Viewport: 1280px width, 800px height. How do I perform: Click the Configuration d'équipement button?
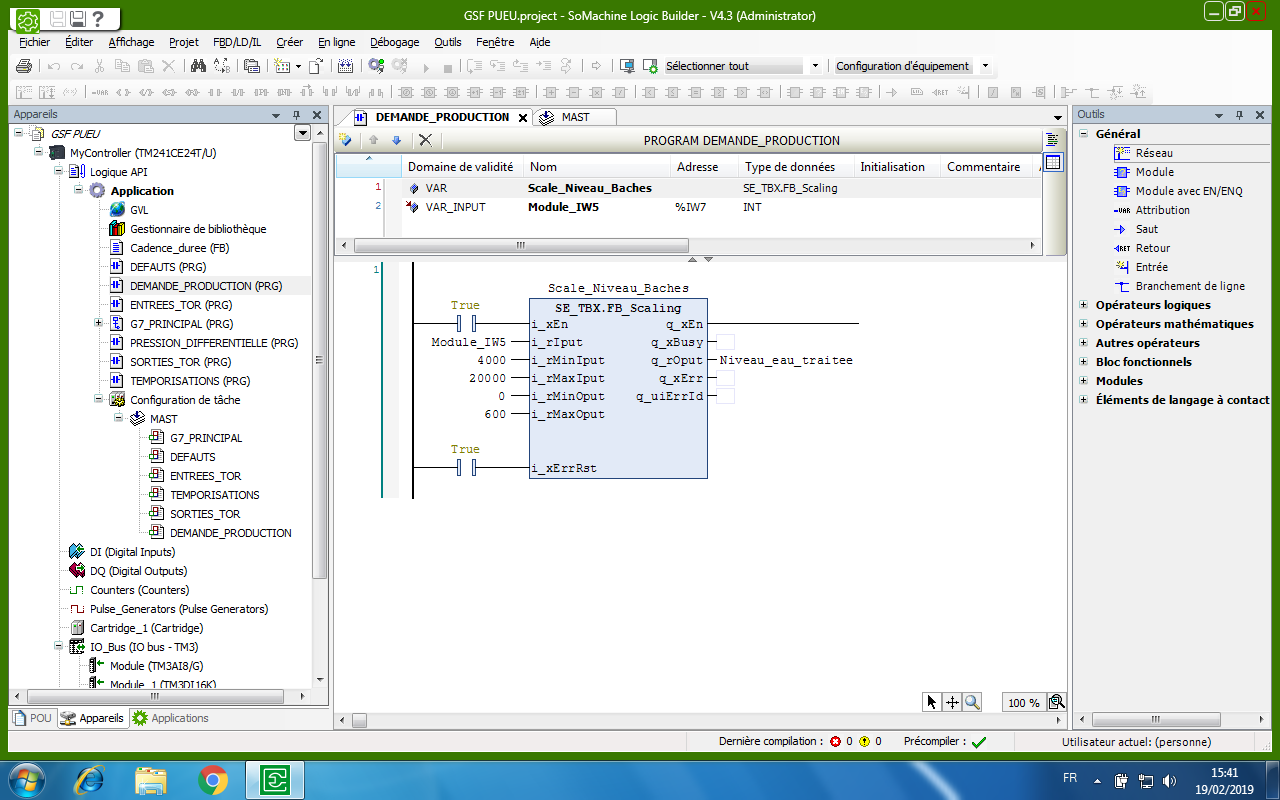coord(902,66)
